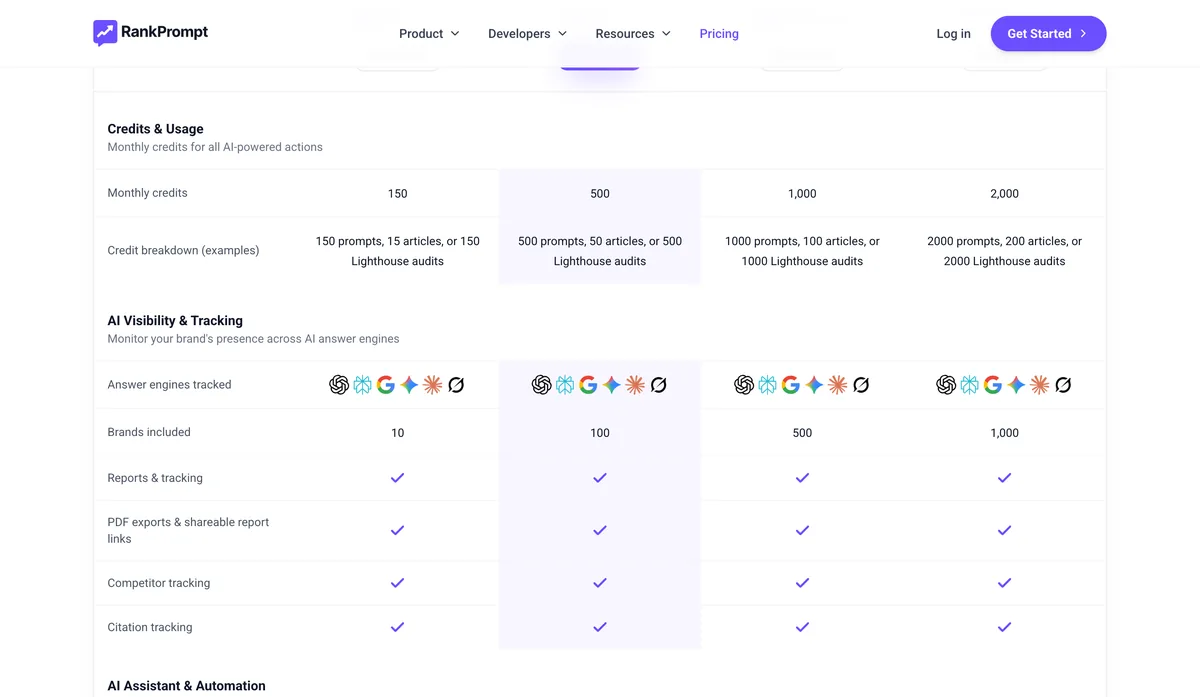This screenshot has height=697, width=1200.
Task: Click the Perplexity icon in the 1,000-credit plan column
Action: tap(767, 385)
